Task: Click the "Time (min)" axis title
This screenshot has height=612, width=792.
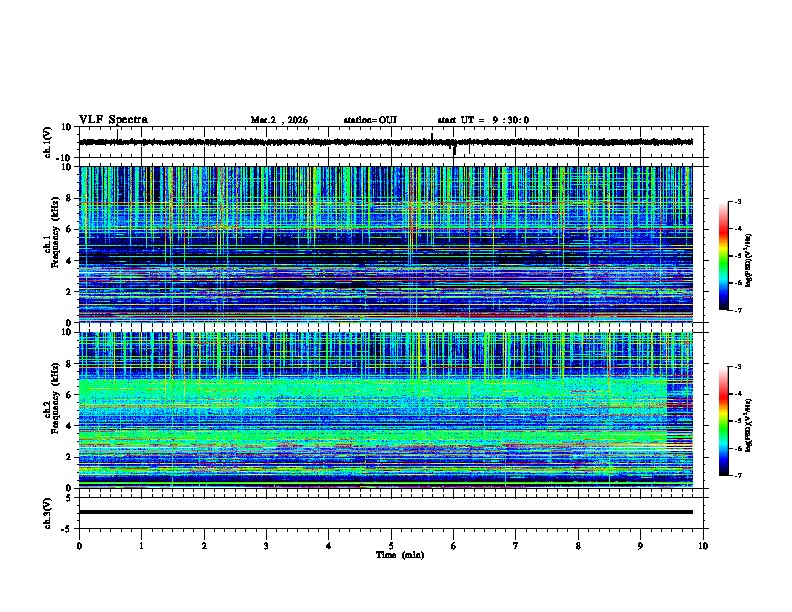Action: 400,555
